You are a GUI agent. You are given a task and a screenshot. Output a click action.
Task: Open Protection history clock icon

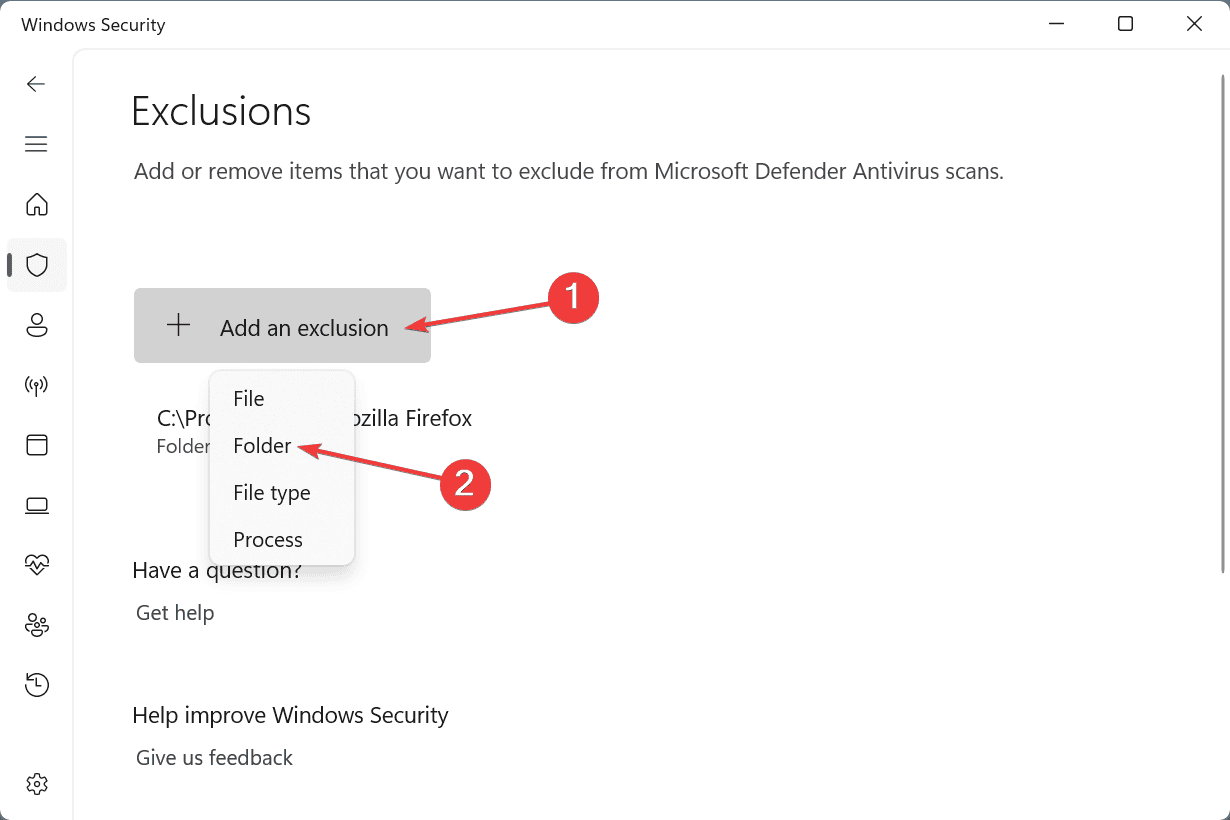point(37,685)
